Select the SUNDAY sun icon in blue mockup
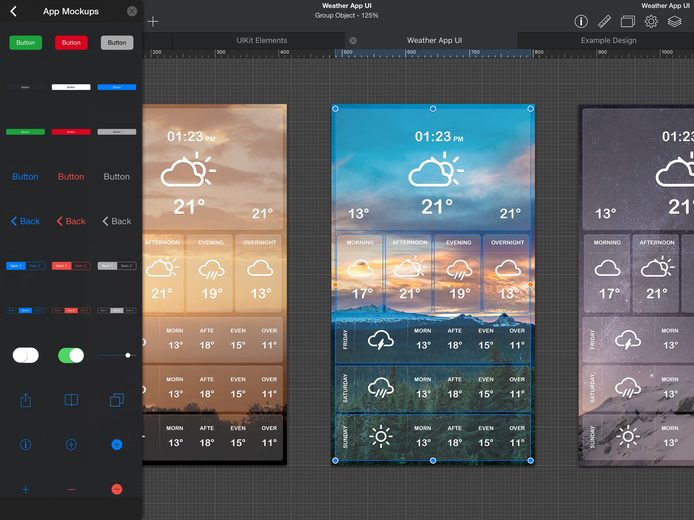 [x=381, y=437]
